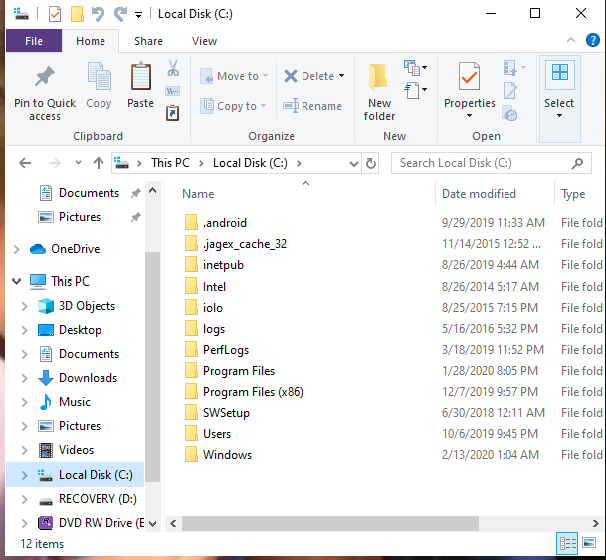This screenshot has width=606, height=560.
Task: Open the address bar history dropdown
Action: coord(353,164)
